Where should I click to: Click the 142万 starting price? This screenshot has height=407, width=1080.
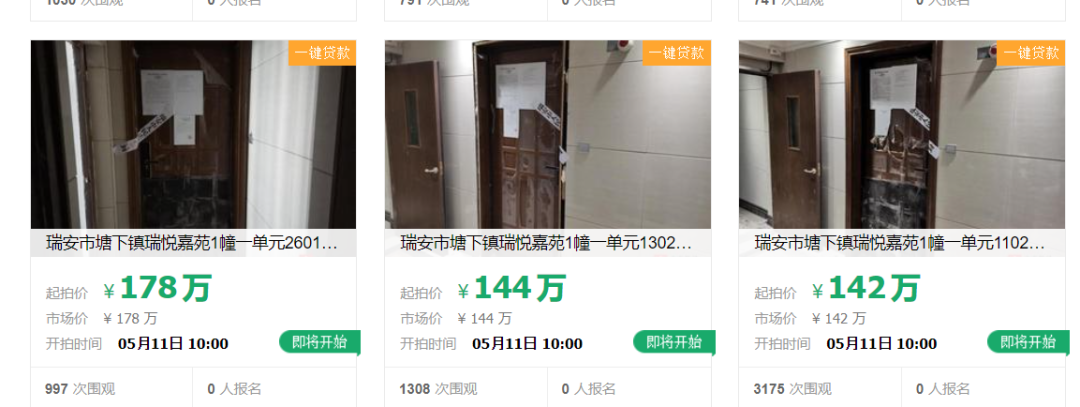tap(866, 289)
